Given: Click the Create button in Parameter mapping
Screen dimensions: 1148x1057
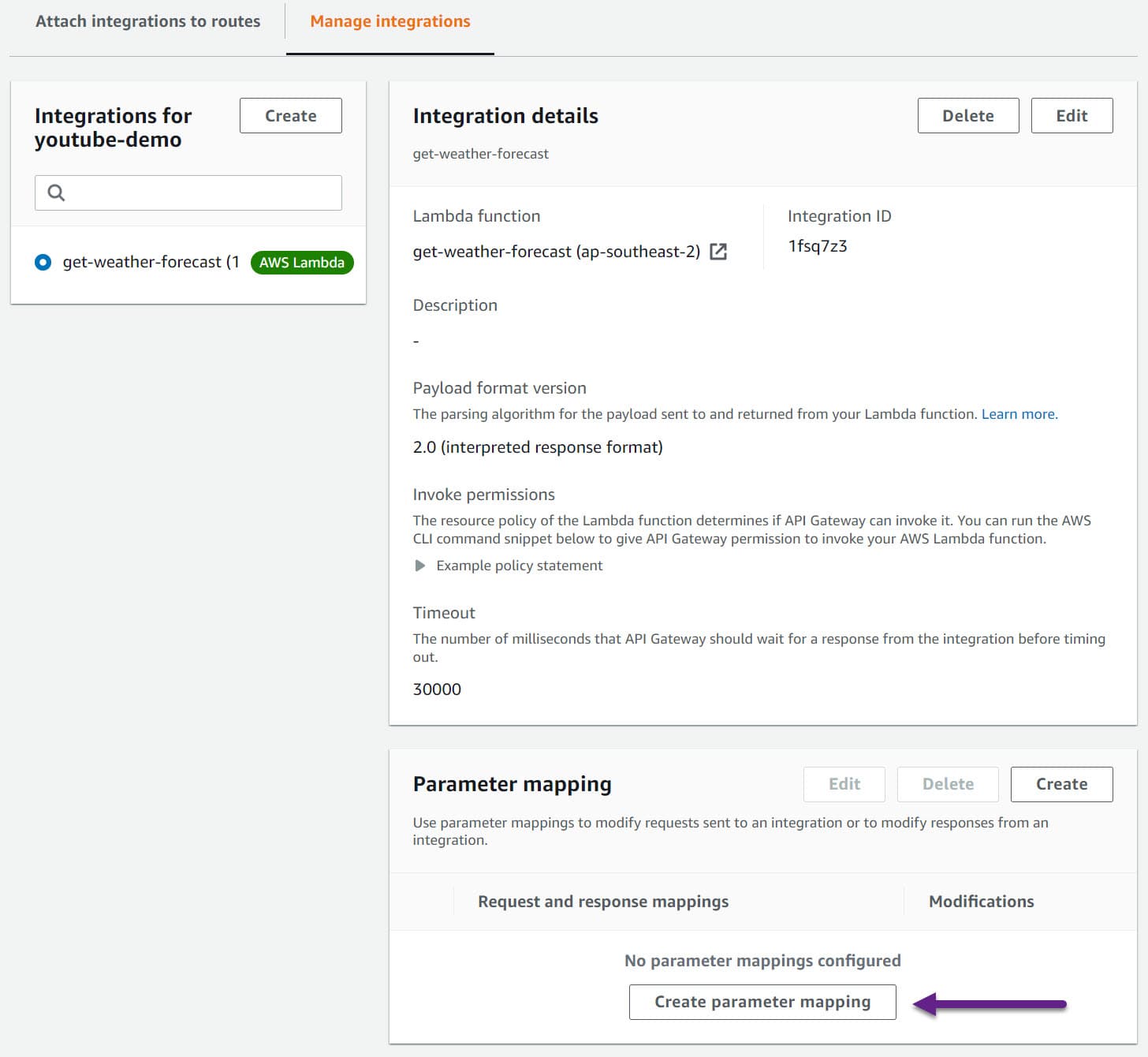Looking at the screenshot, I should point(1061,784).
